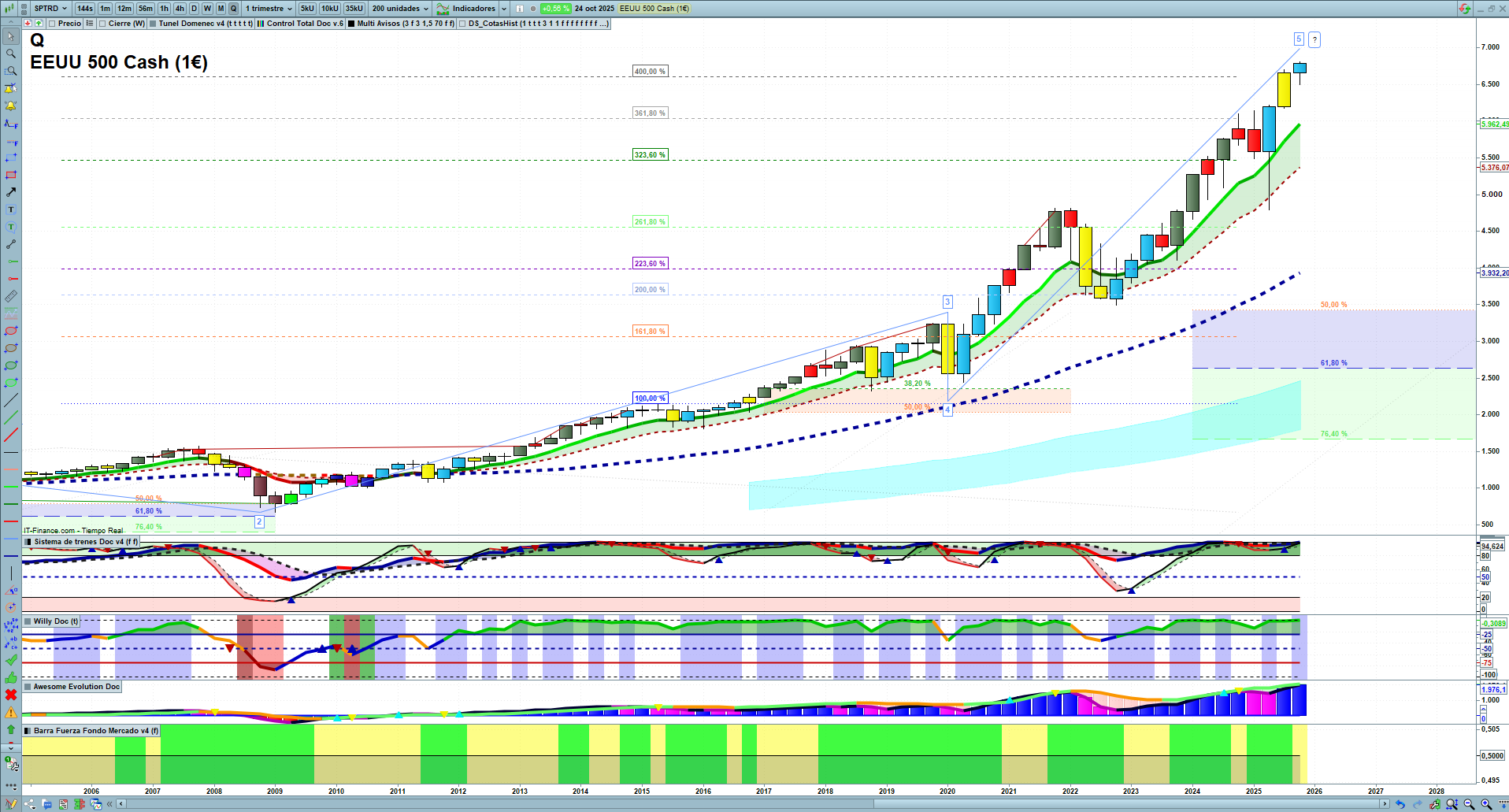The width and height of the screenshot is (1509, 812).
Task: Toggle the Tunel Domenec v4 indicator box
Action: point(153,24)
